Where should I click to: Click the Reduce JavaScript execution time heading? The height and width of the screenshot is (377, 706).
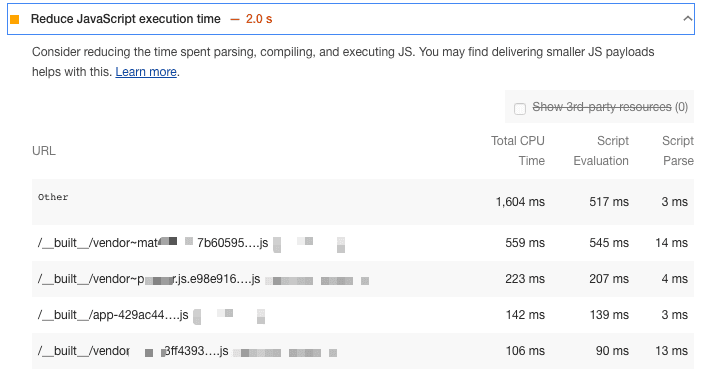[x=126, y=19]
